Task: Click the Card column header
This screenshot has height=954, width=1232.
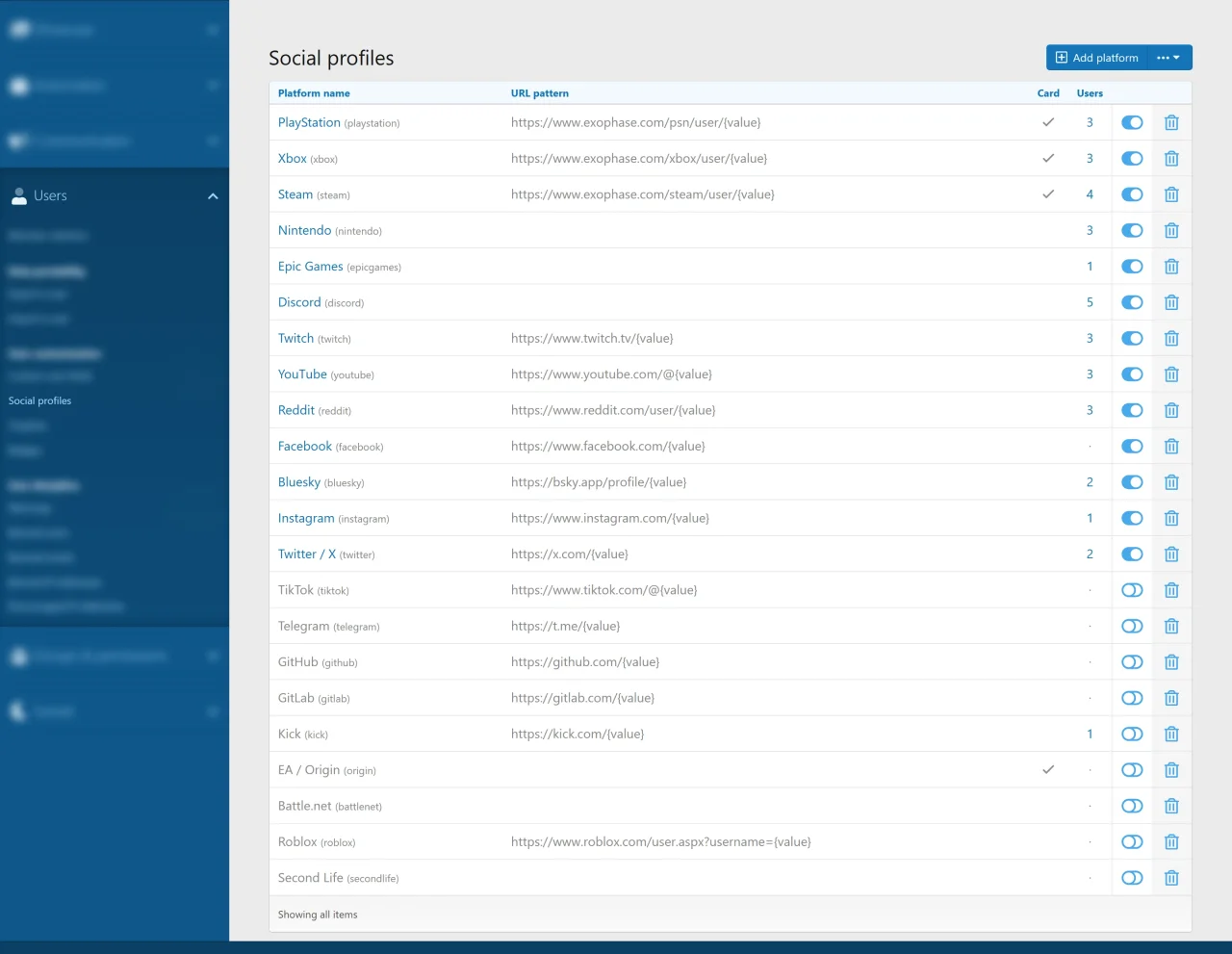Action: tap(1048, 93)
